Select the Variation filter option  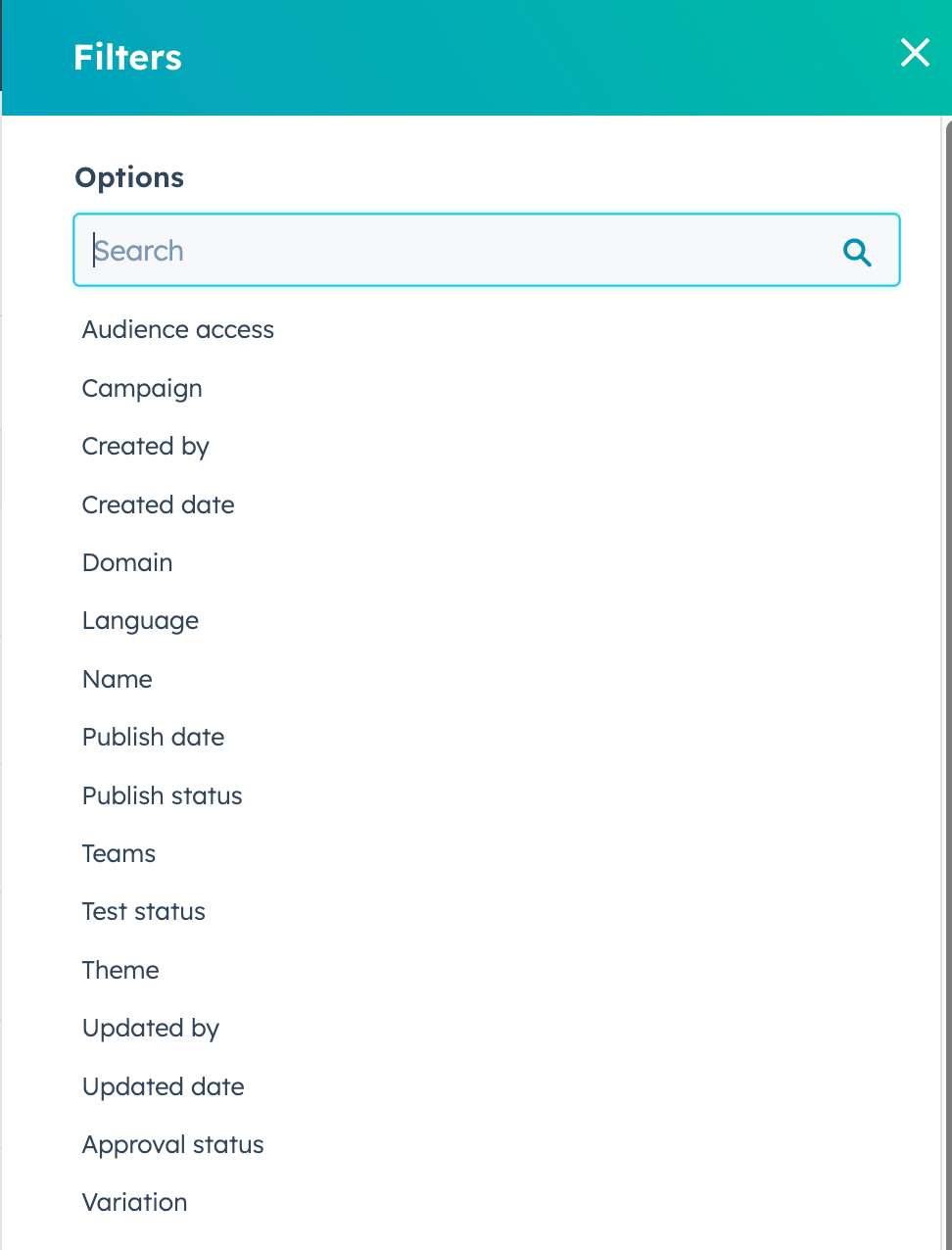pos(135,1203)
